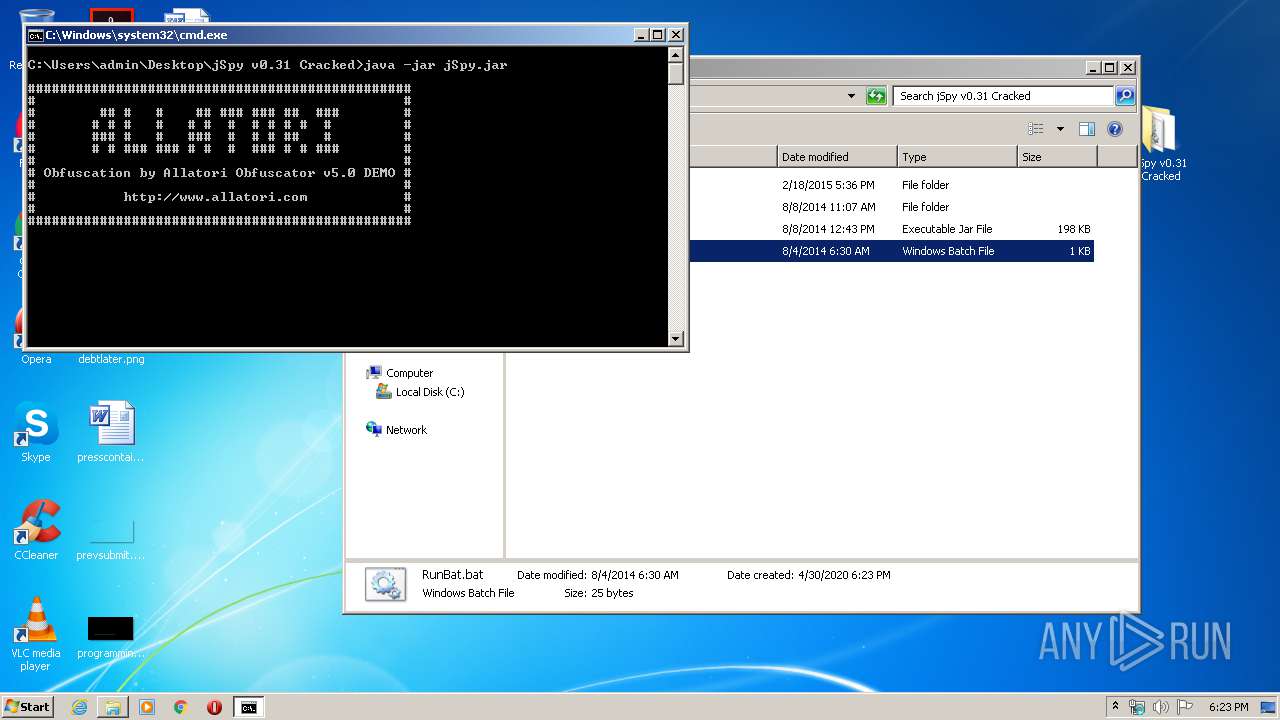Select the programmin... desktop file icon
Viewport: 1280px width, 720px height.
[x=111, y=637]
